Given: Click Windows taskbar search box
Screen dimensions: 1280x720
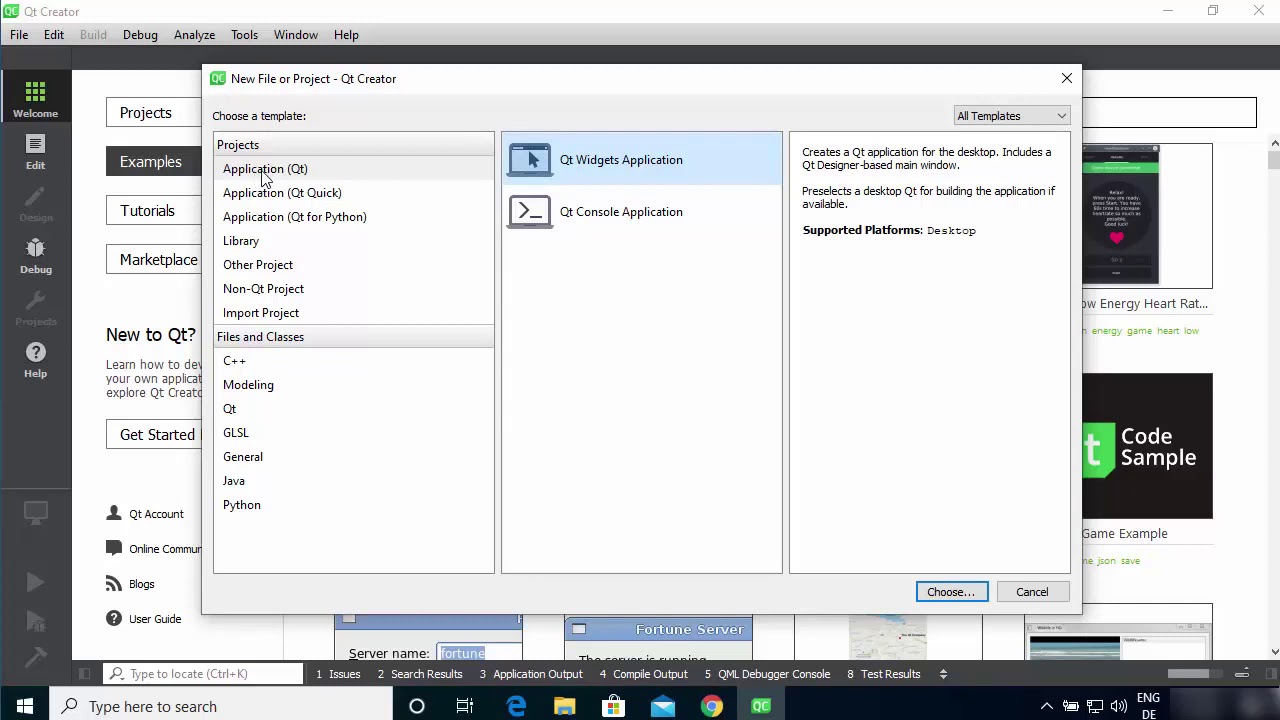Looking at the screenshot, I should click(220, 707).
